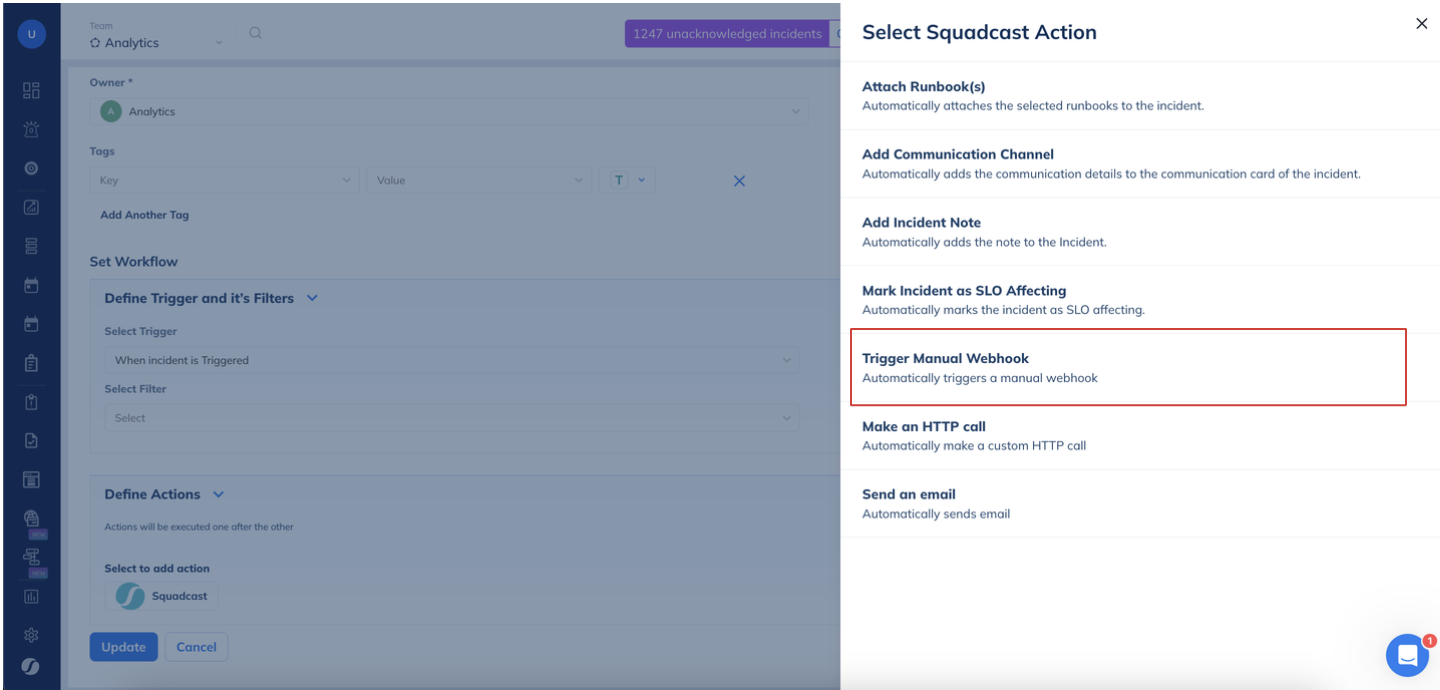1440x690 pixels.
Task: Expand the Owner dropdown
Action: coord(450,112)
